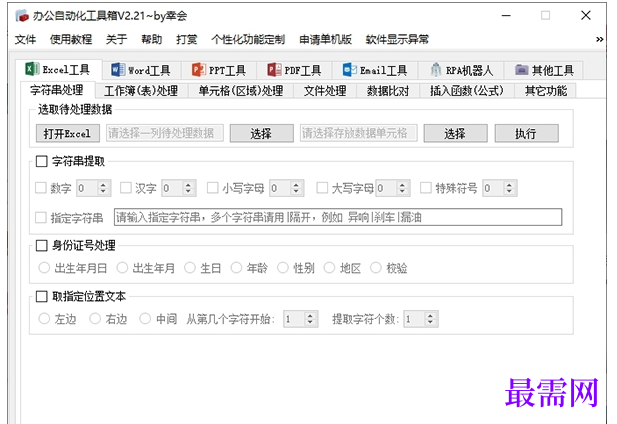Open the 其他工具 tab

544,70
